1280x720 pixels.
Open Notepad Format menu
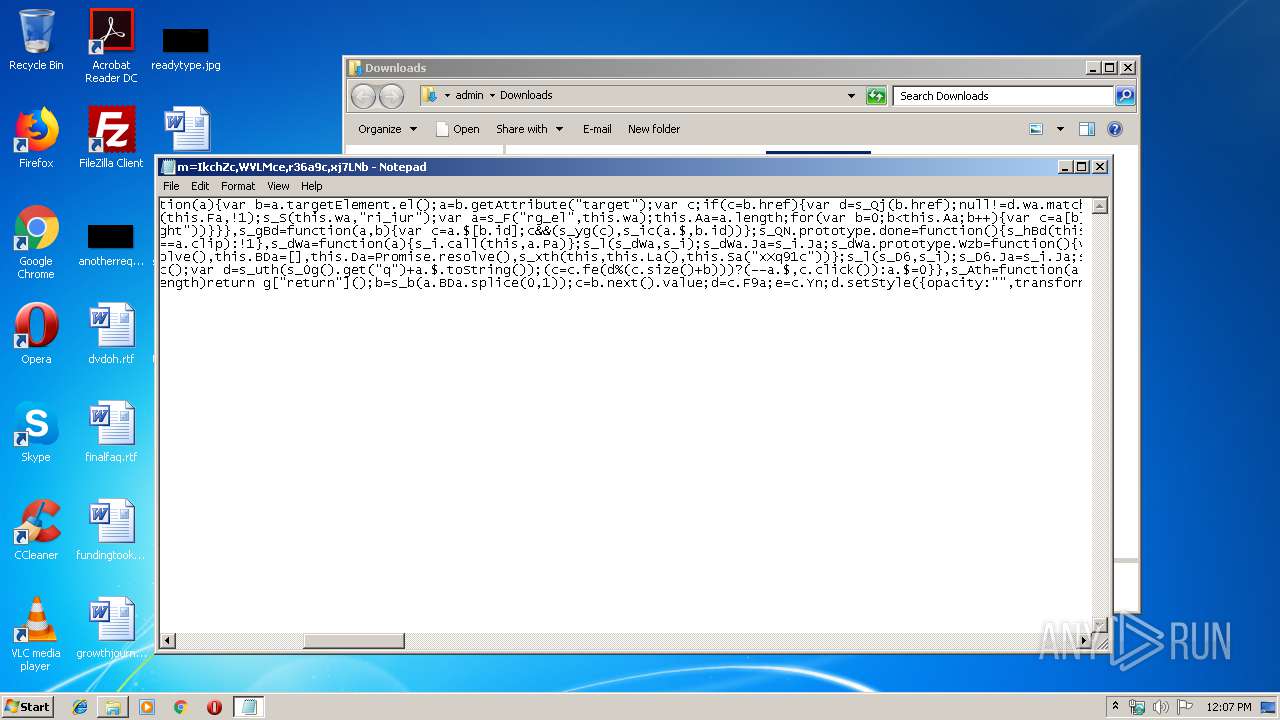point(238,186)
